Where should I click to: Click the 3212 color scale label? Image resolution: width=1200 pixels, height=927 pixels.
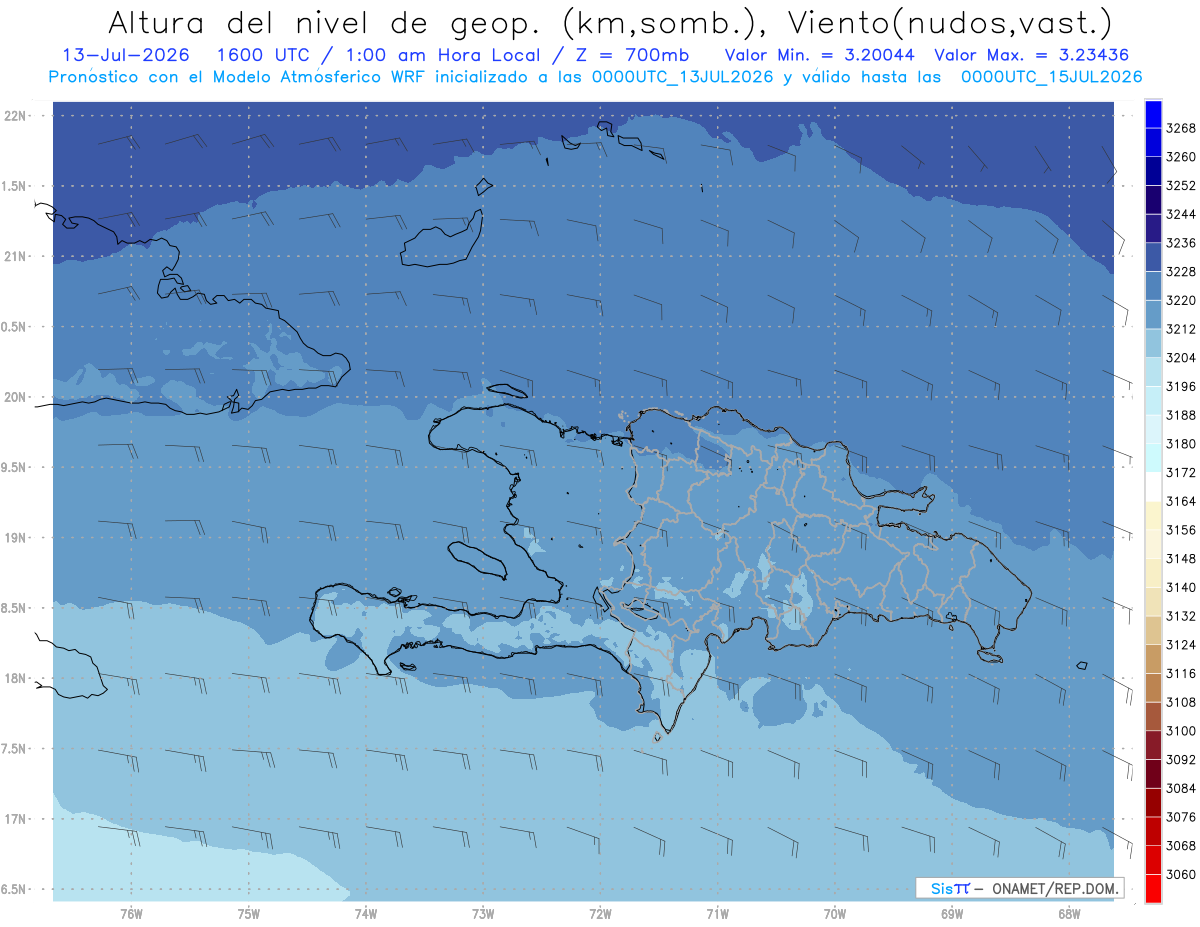(x=1180, y=329)
